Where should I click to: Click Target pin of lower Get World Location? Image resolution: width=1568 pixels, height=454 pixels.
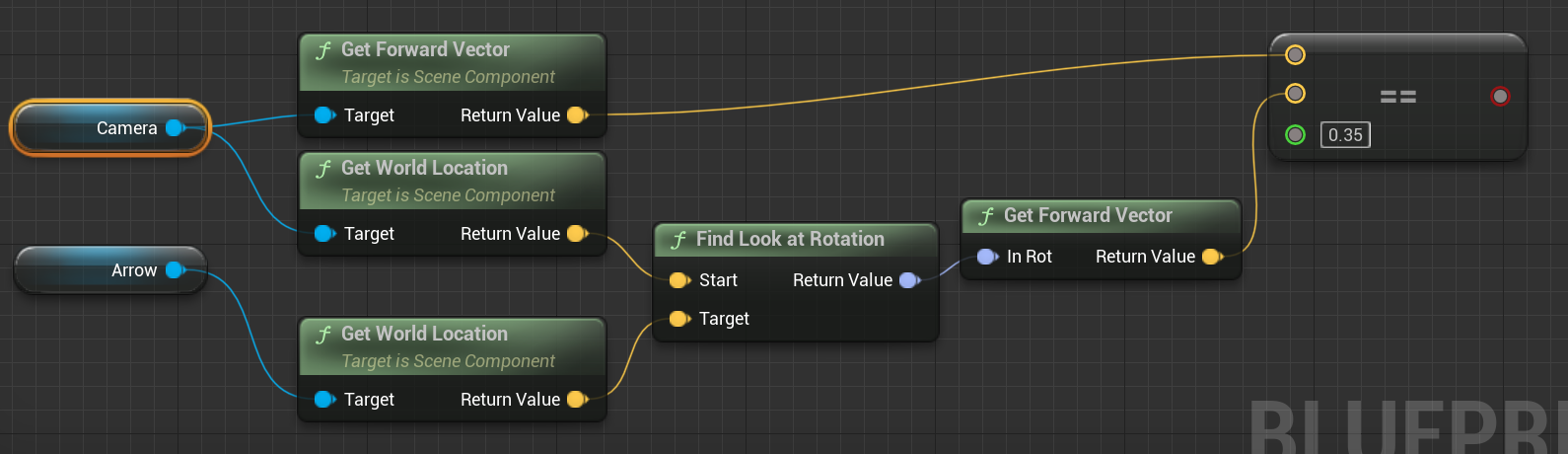point(324,400)
